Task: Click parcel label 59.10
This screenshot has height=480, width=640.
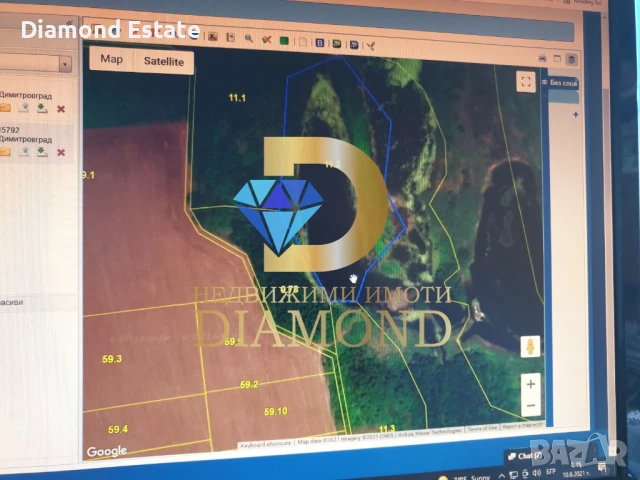Action: 276,411
